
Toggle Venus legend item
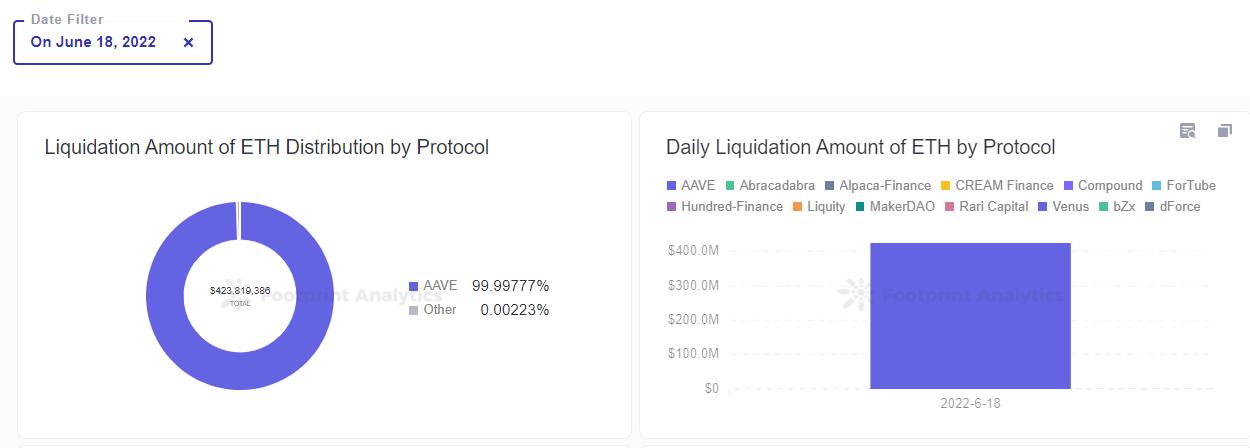coord(1063,207)
